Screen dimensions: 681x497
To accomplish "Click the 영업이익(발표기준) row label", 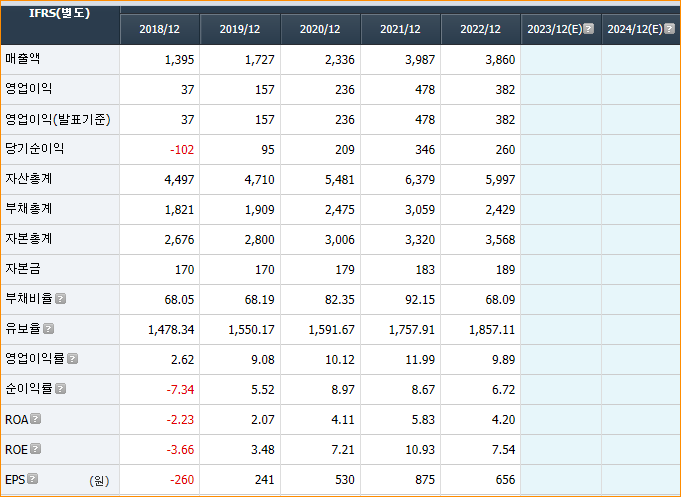I will [x=58, y=119].
